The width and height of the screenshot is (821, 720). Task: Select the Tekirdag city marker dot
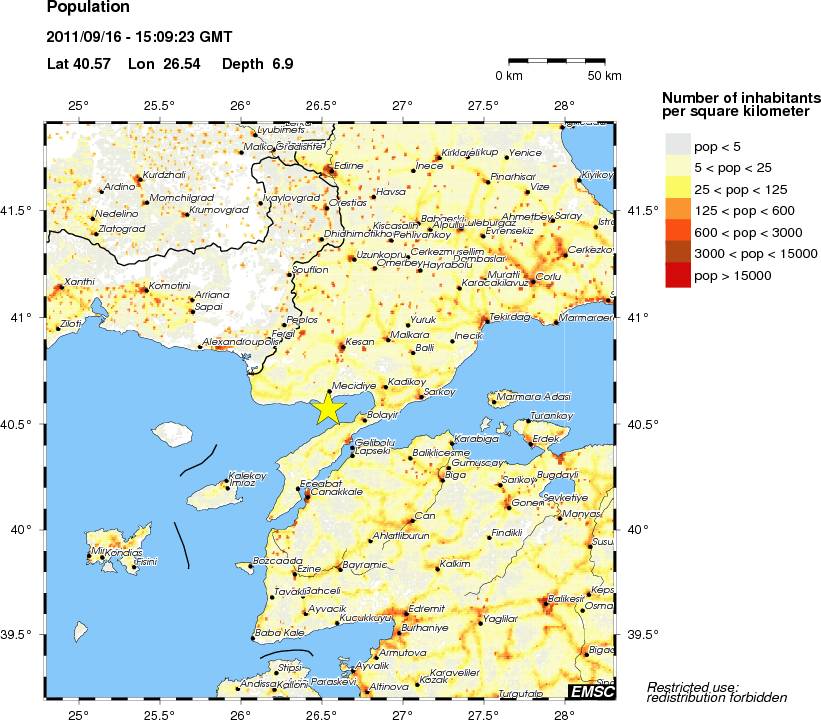[486, 320]
